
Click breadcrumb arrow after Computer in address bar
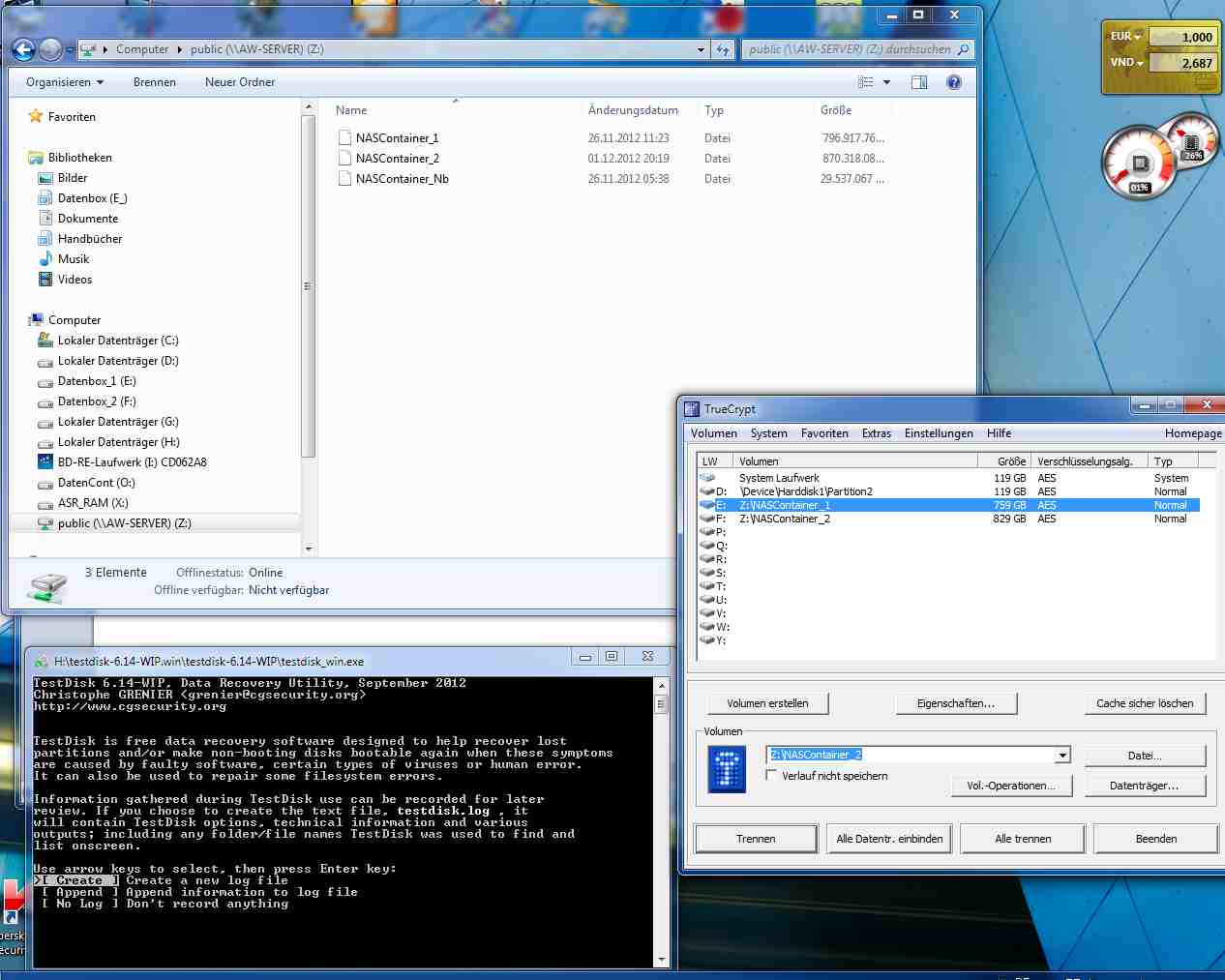coord(179,49)
